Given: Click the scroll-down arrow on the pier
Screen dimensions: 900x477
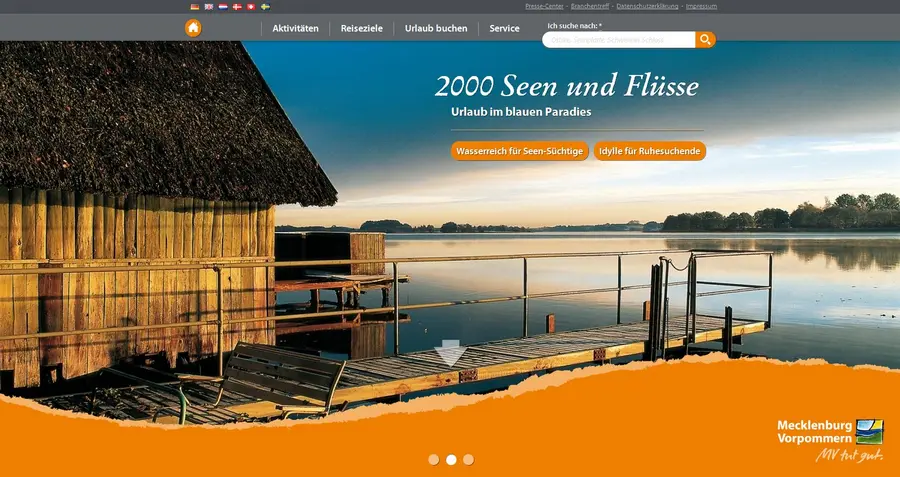Looking at the screenshot, I should click(x=450, y=353).
